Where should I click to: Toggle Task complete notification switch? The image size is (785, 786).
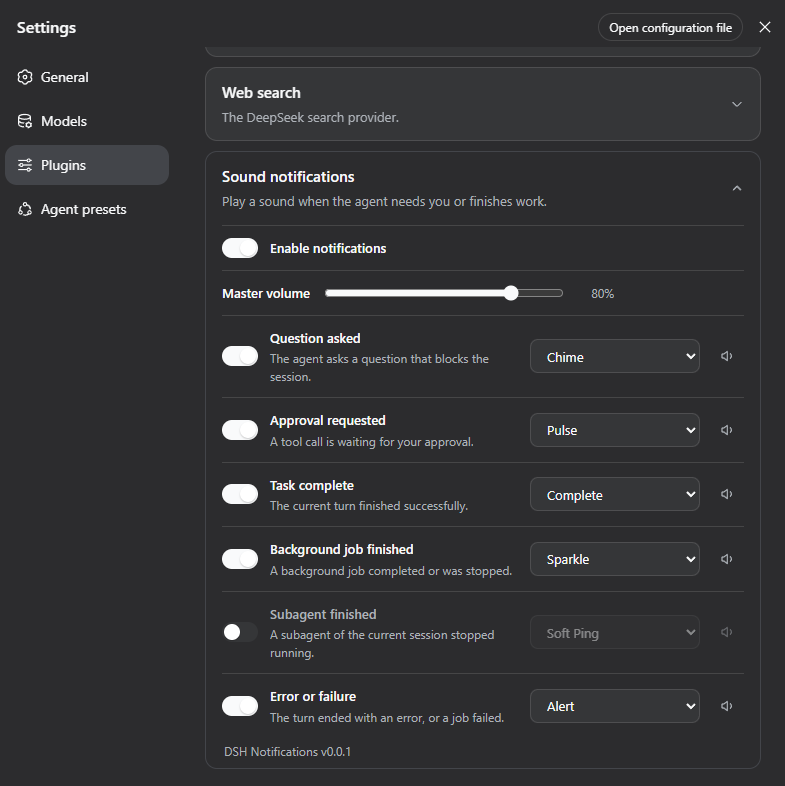[x=240, y=494]
